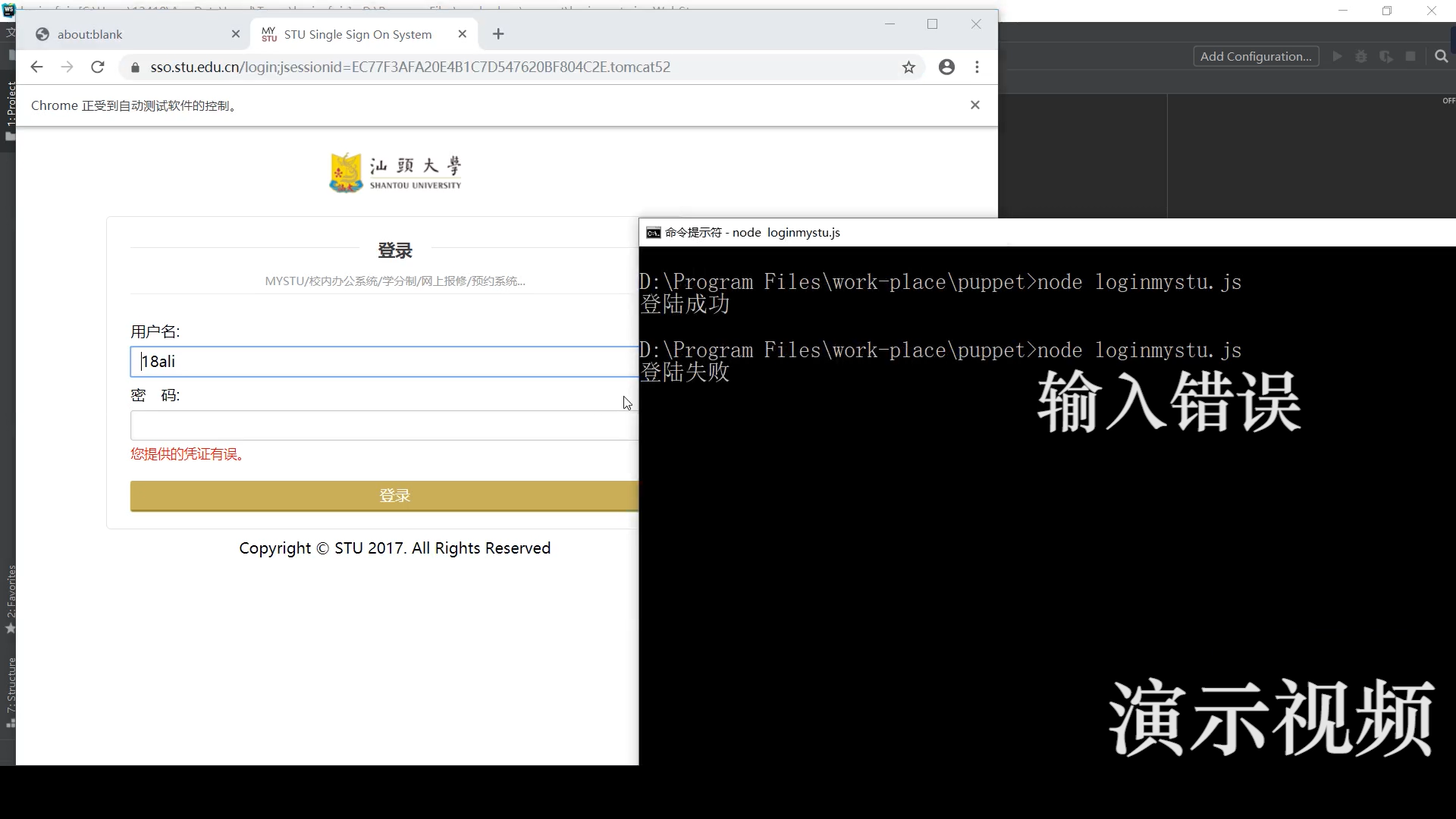This screenshot has width=1456, height=819.
Task: Click the browser back arrow
Action: 36,67
